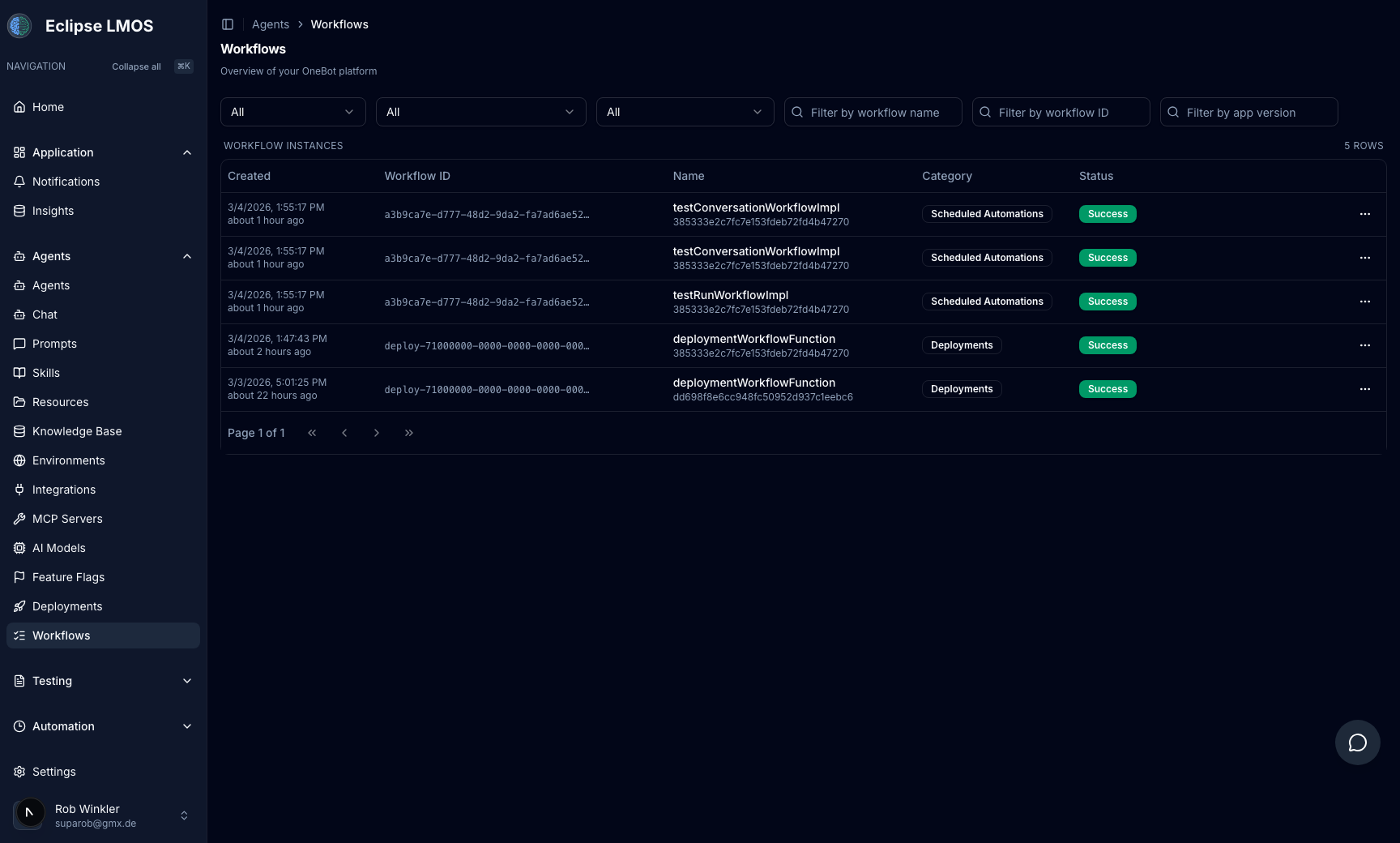Open actions menu for 3/3/2026 deployment row
The image size is (1400, 843).
coord(1365,389)
